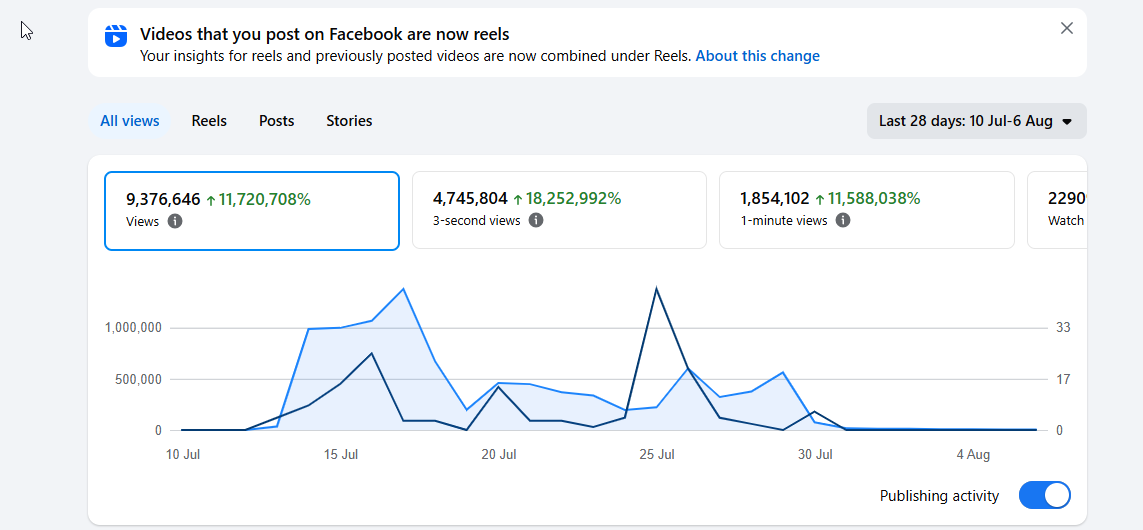
Task: Open the 3-second views info icon
Action: click(536, 220)
